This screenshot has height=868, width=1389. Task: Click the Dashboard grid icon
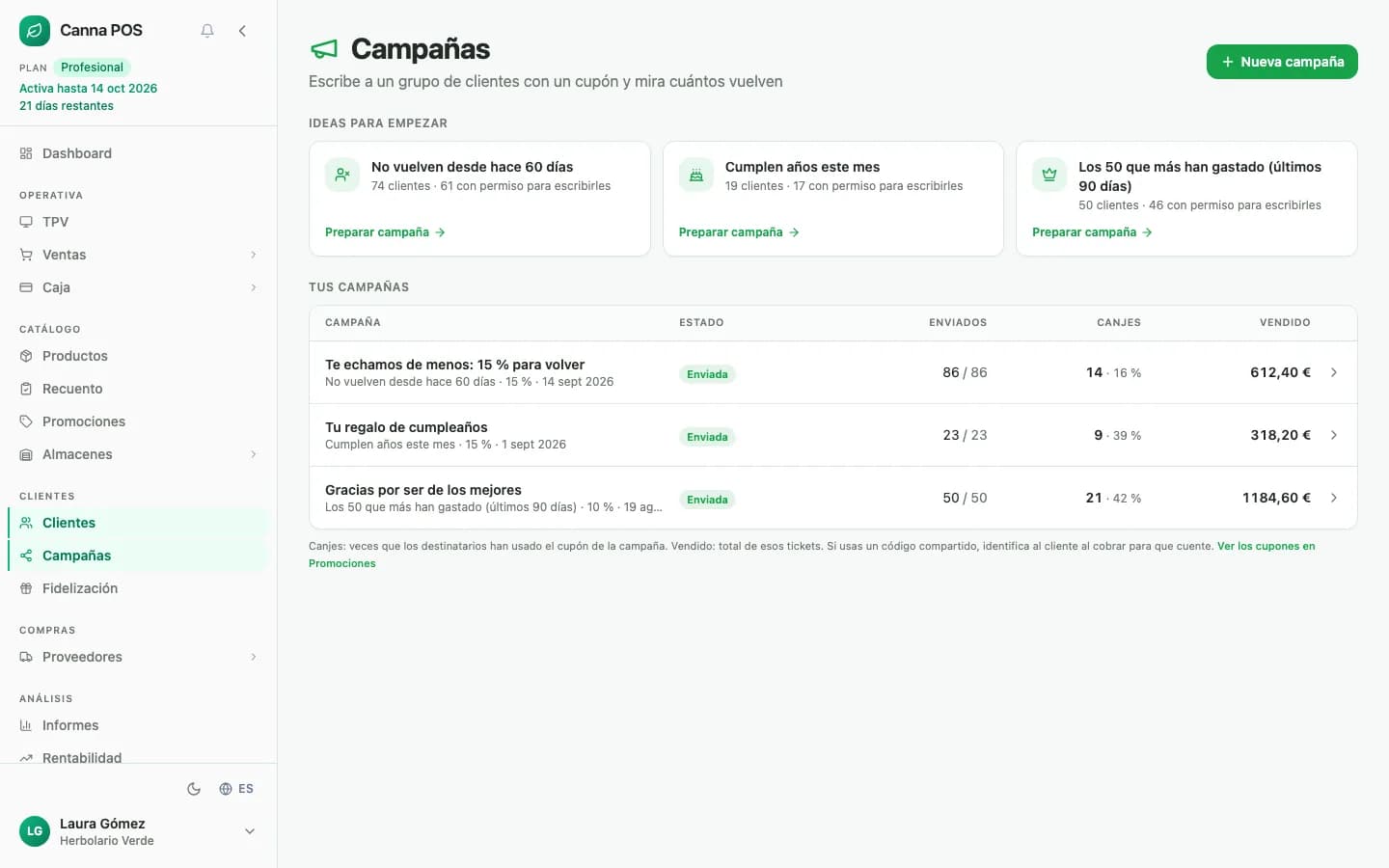26,153
